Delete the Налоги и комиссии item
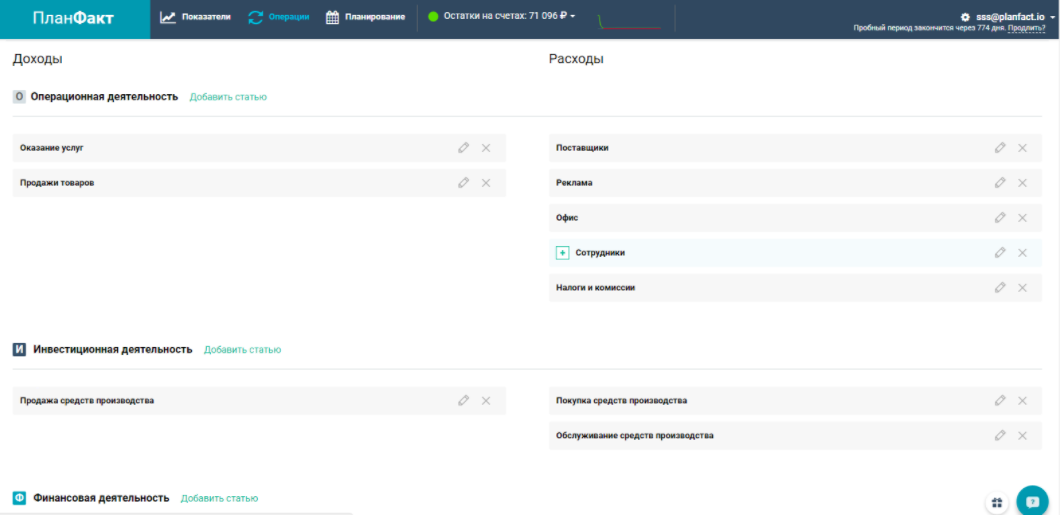Screen dimensions: 1060x515 point(1022,288)
